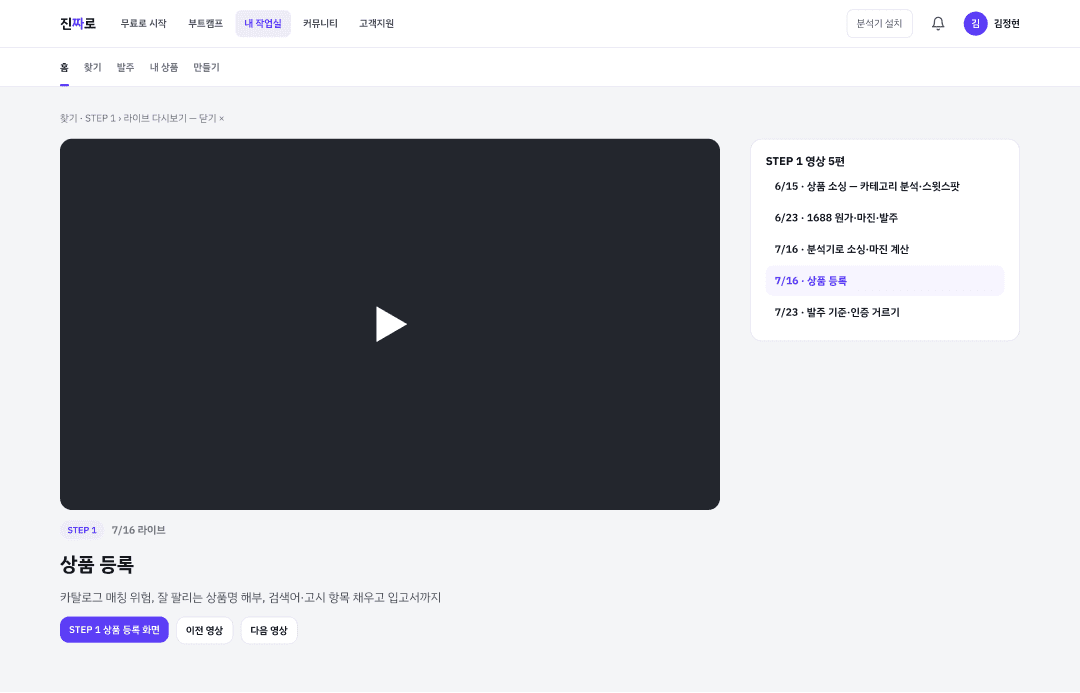Switch to the 발주 tab
This screenshot has height=693, width=1080.
tap(125, 68)
